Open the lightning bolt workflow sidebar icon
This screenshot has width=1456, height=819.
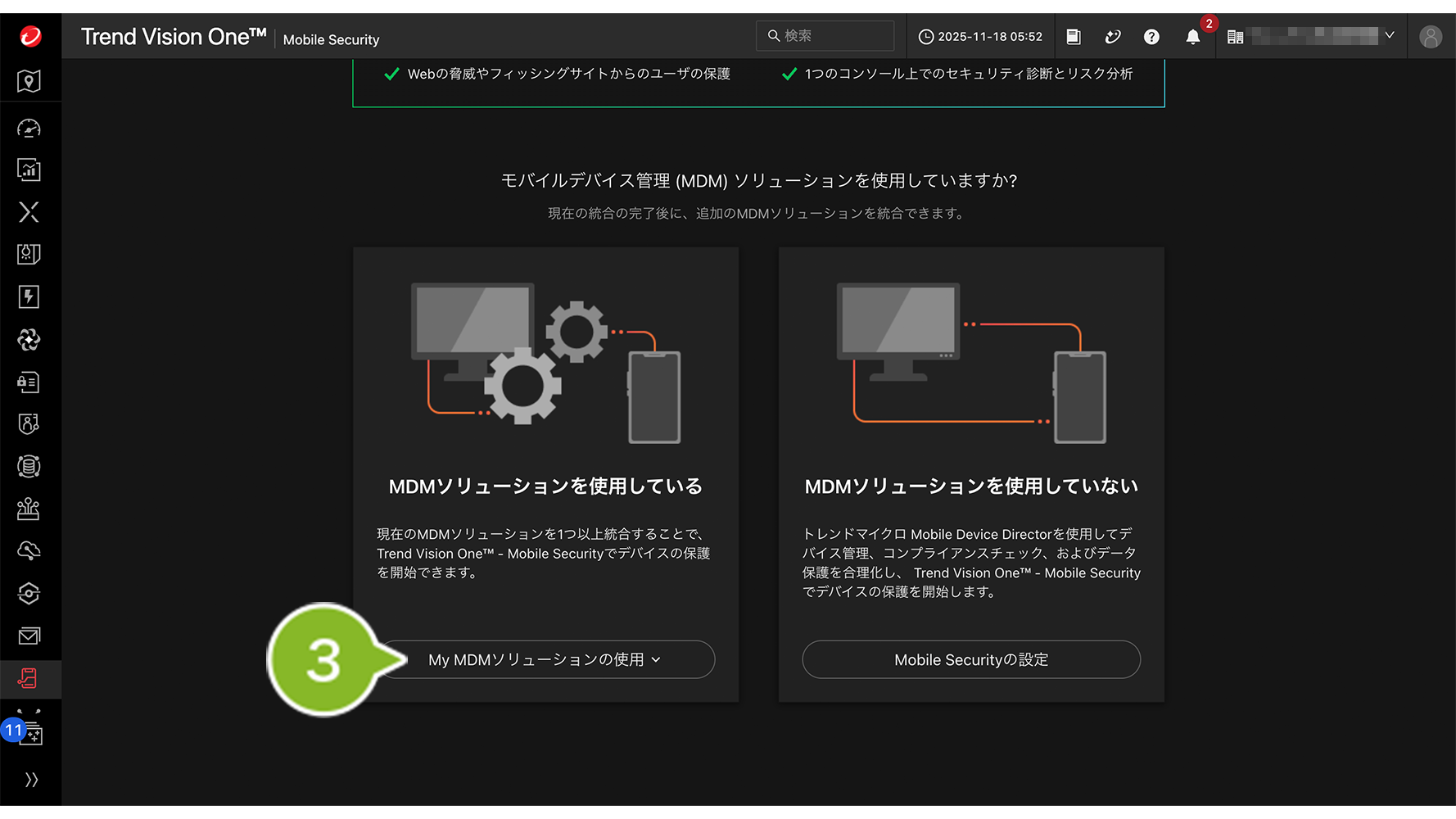(x=29, y=296)
